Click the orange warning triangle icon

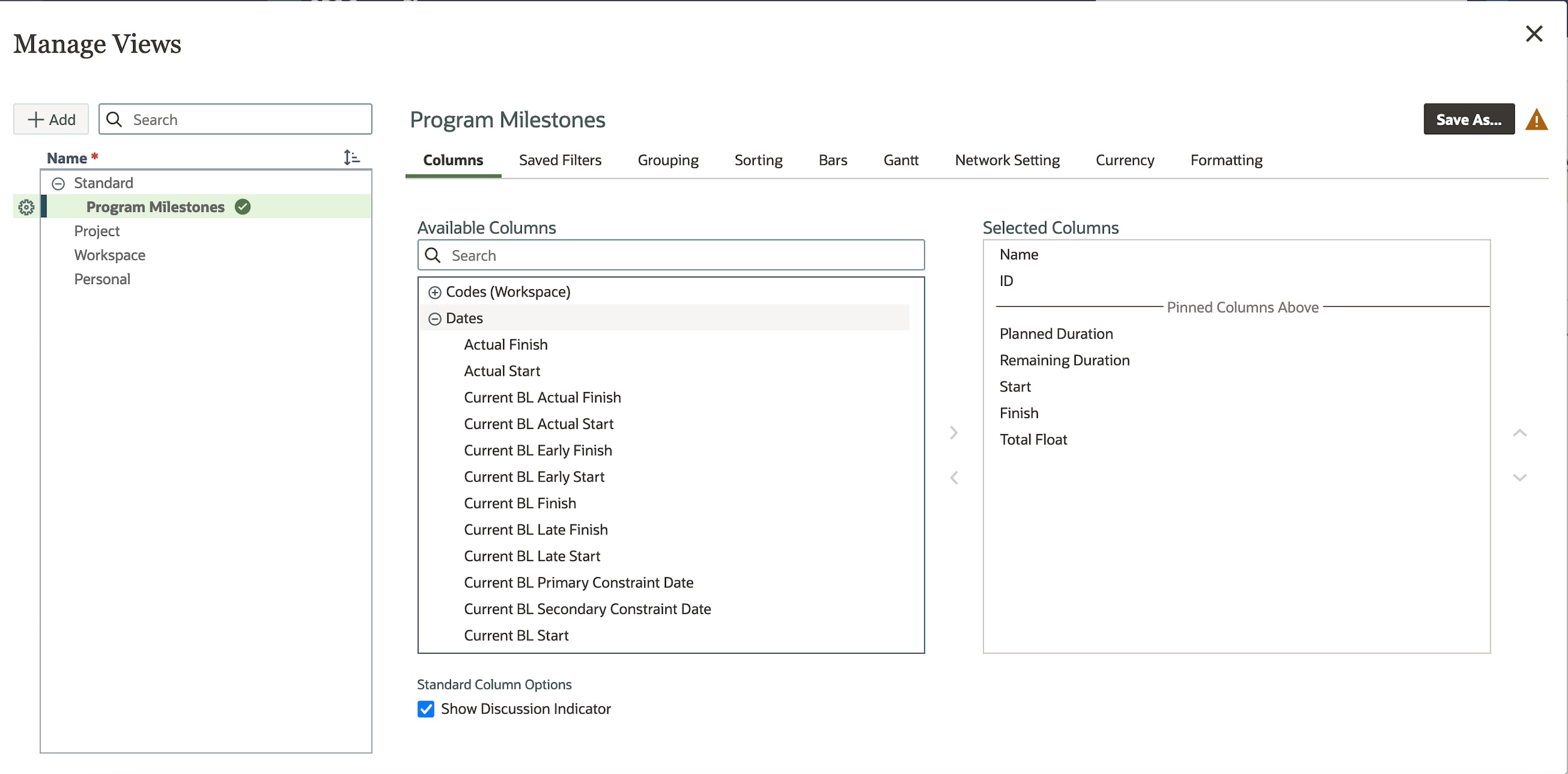tap(1536, 120)
